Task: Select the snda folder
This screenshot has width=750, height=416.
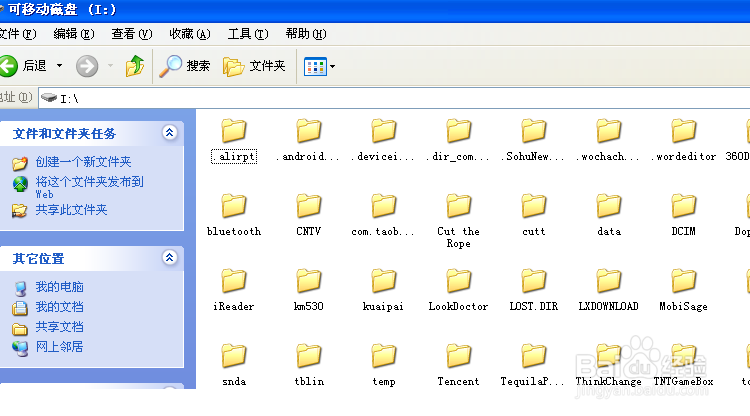Action: [x=234, y=366]
